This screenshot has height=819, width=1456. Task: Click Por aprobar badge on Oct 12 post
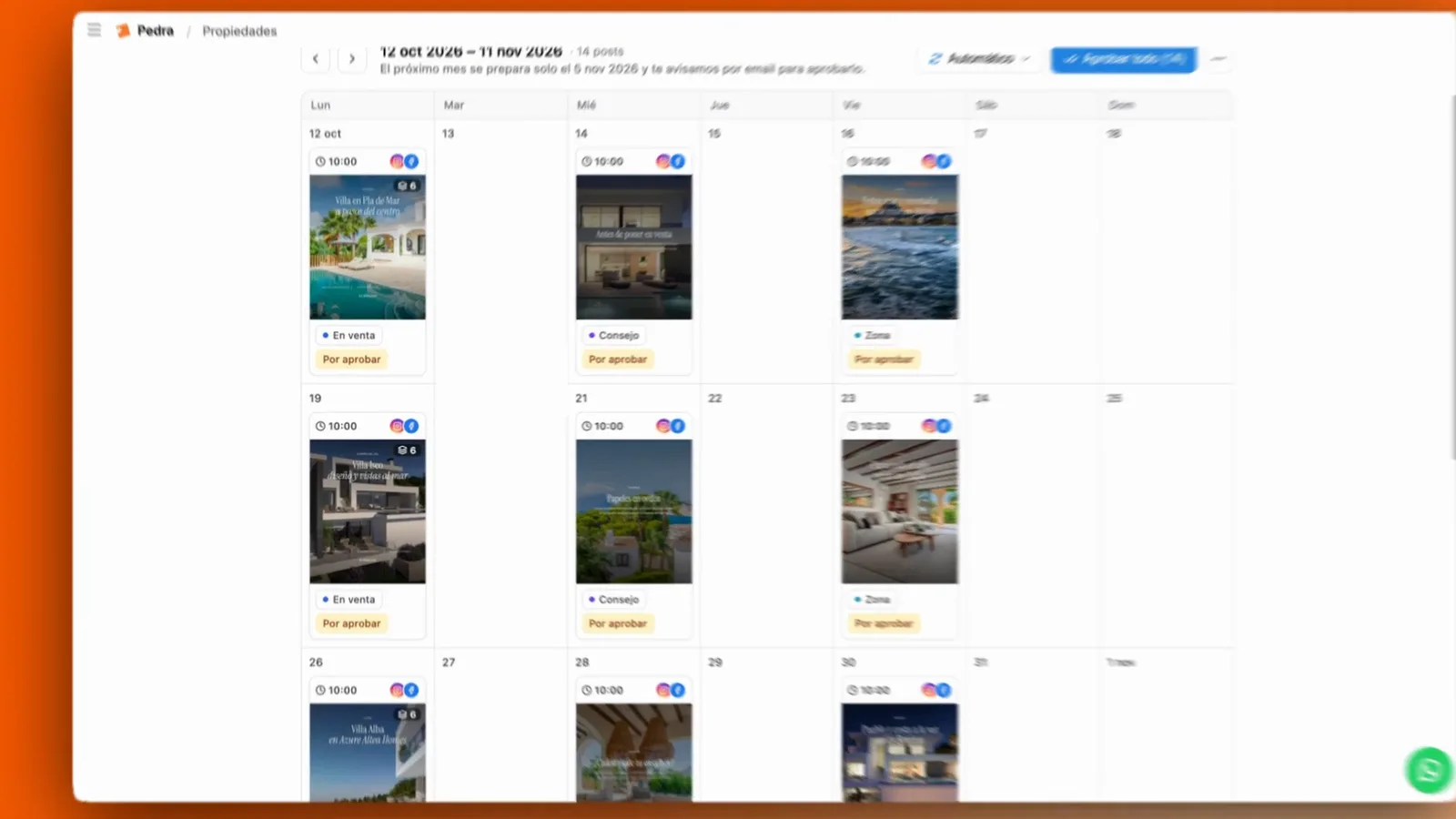(351, 359)
